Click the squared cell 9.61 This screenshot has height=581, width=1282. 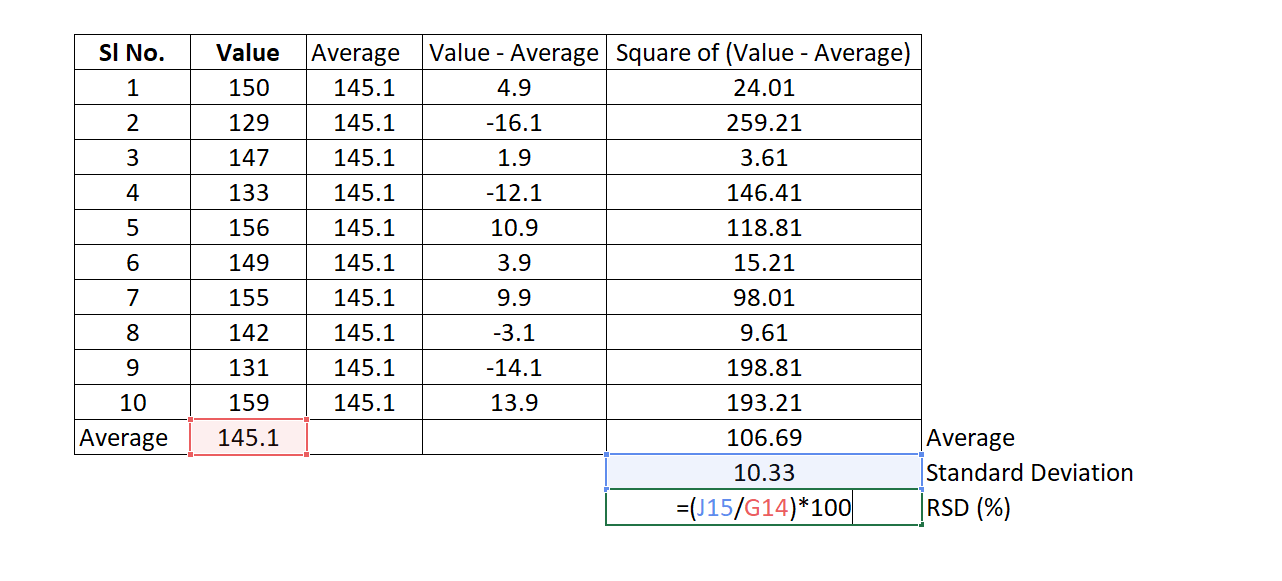763,332
